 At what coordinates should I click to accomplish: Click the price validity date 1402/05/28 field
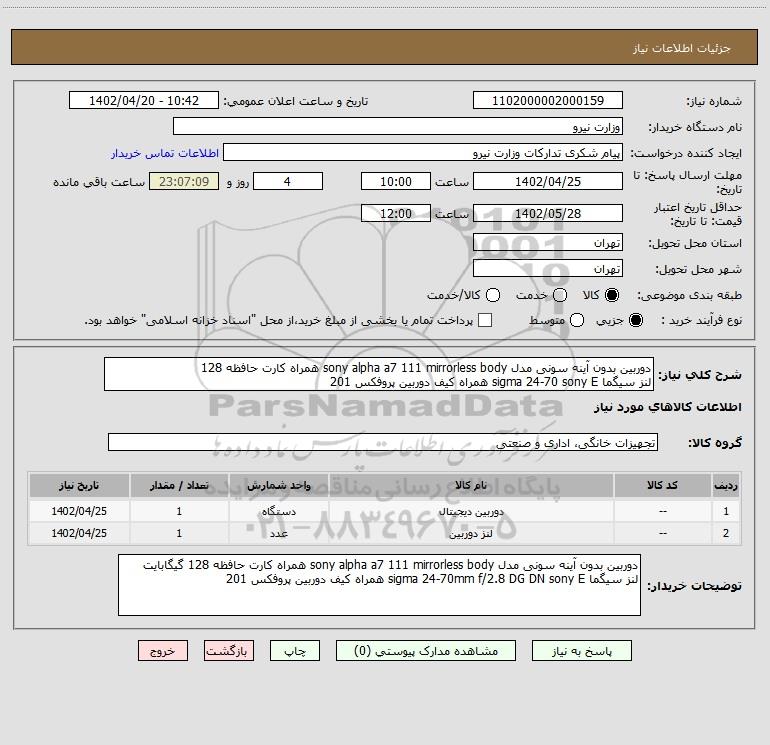[548, 214]
